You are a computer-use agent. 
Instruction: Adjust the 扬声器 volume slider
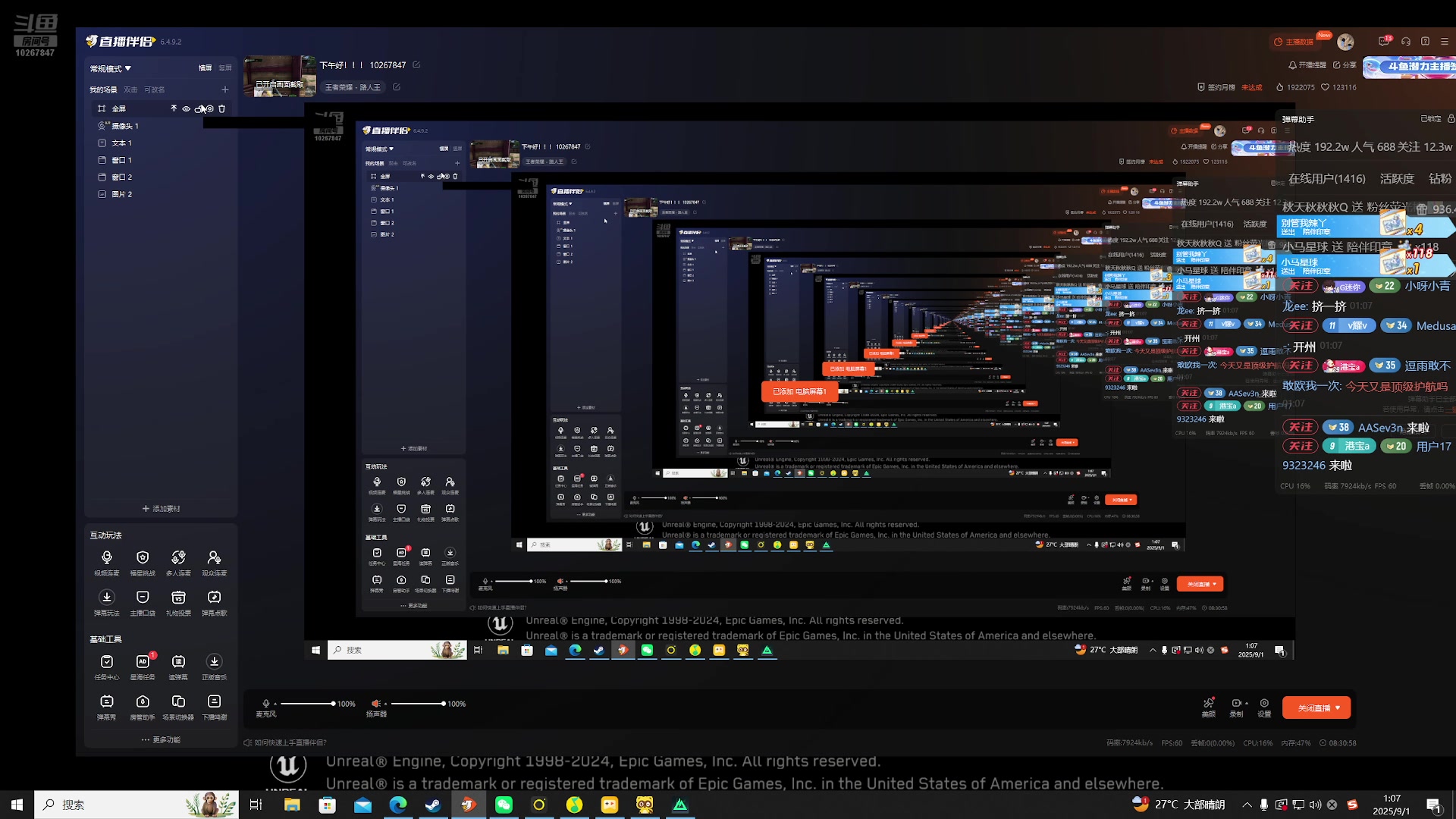pyautogui.click(x=417, y=704)
